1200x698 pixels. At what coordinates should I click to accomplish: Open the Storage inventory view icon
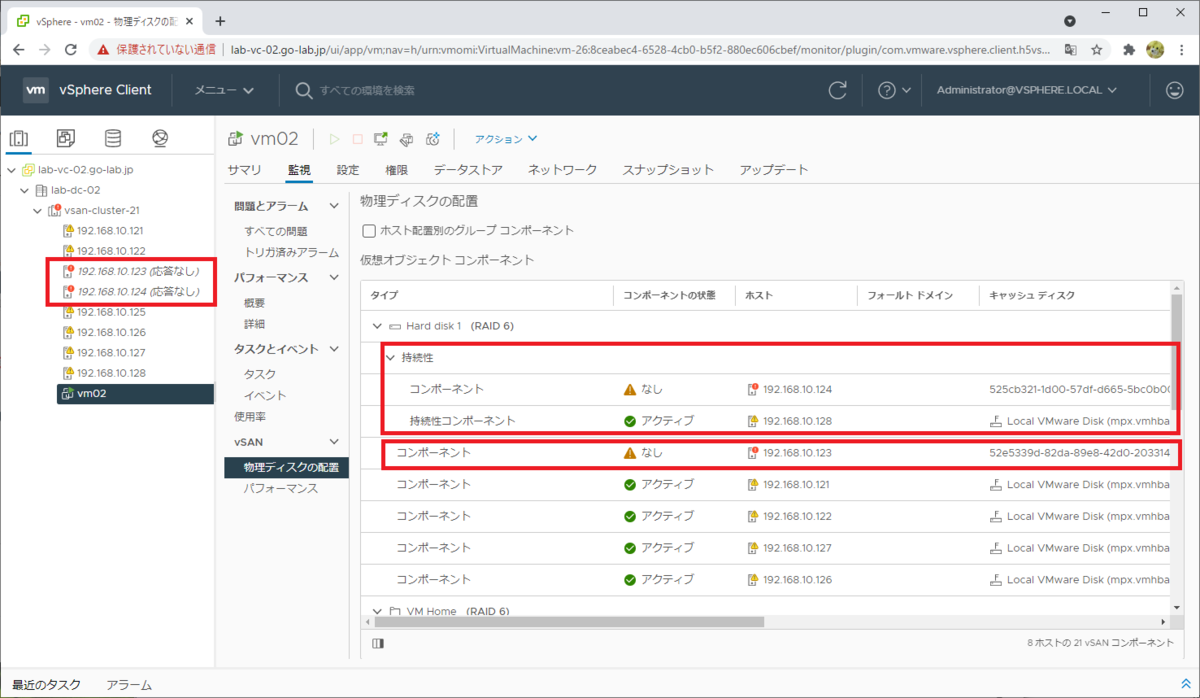113,138
